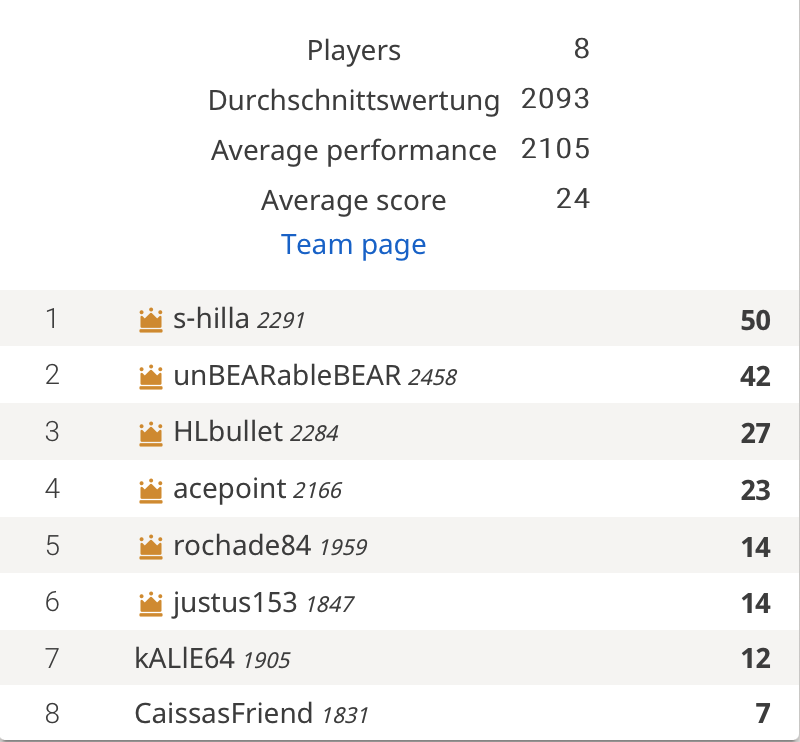The image size is (800, 742).
Task: Open player s-hilla's profile
Action: click(211, 319)
